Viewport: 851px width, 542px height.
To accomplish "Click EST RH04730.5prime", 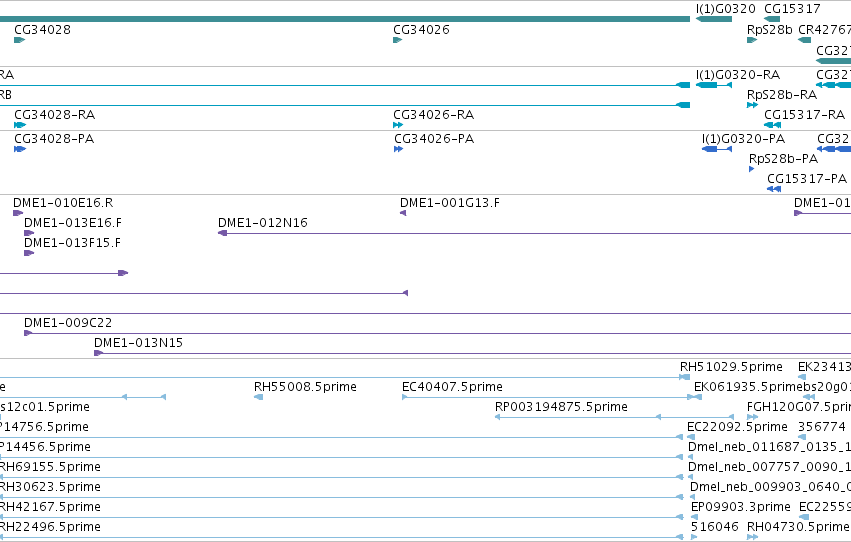I will pos(798,527).
